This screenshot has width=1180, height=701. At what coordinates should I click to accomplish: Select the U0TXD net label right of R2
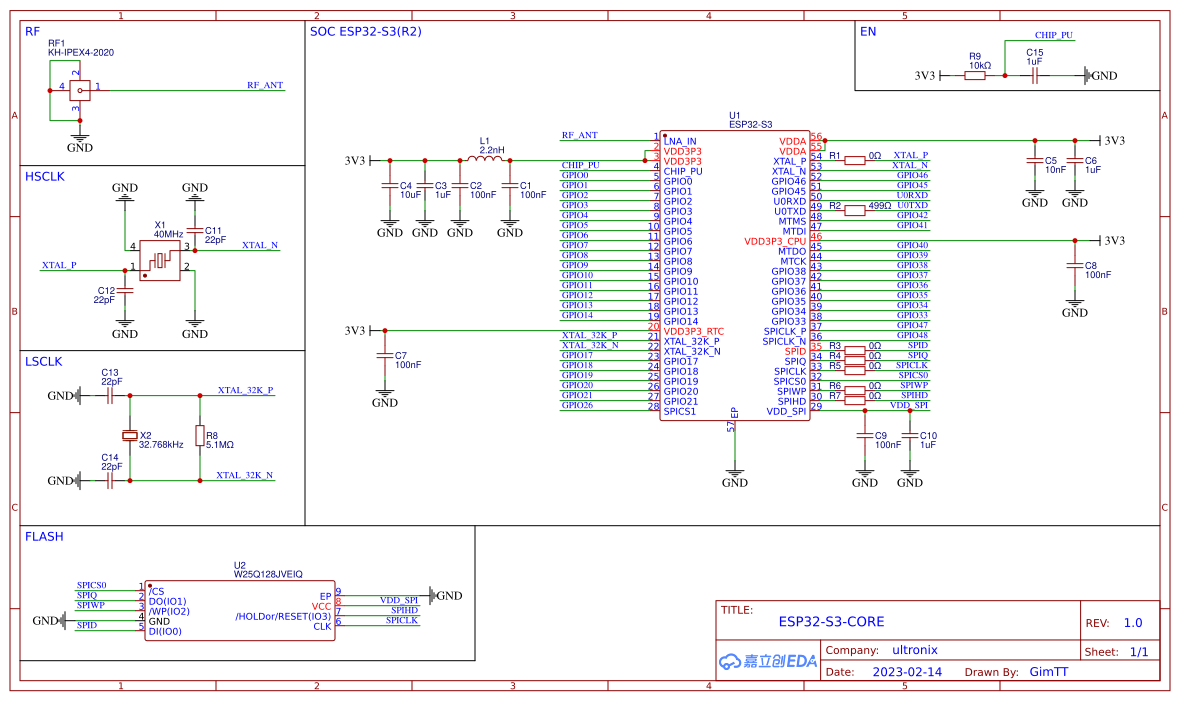click(x=912, y=205)
